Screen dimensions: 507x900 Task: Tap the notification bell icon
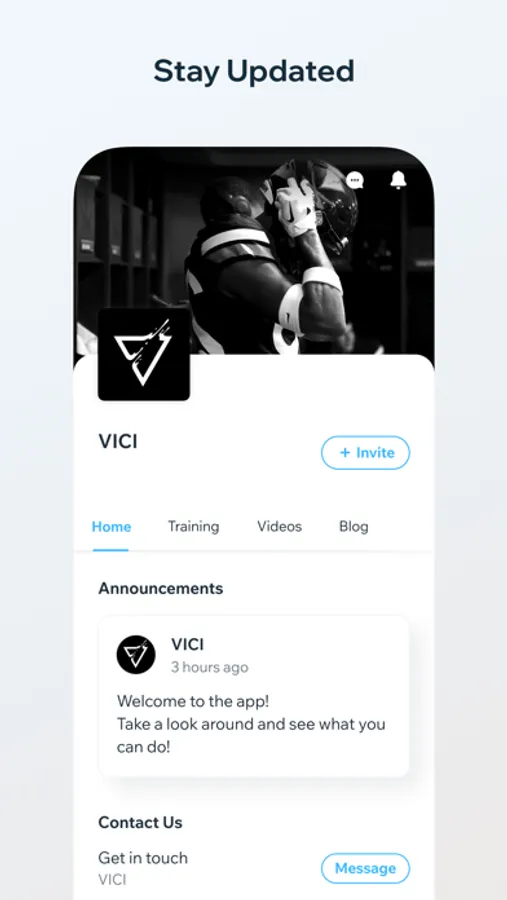(x=398, y=180)
